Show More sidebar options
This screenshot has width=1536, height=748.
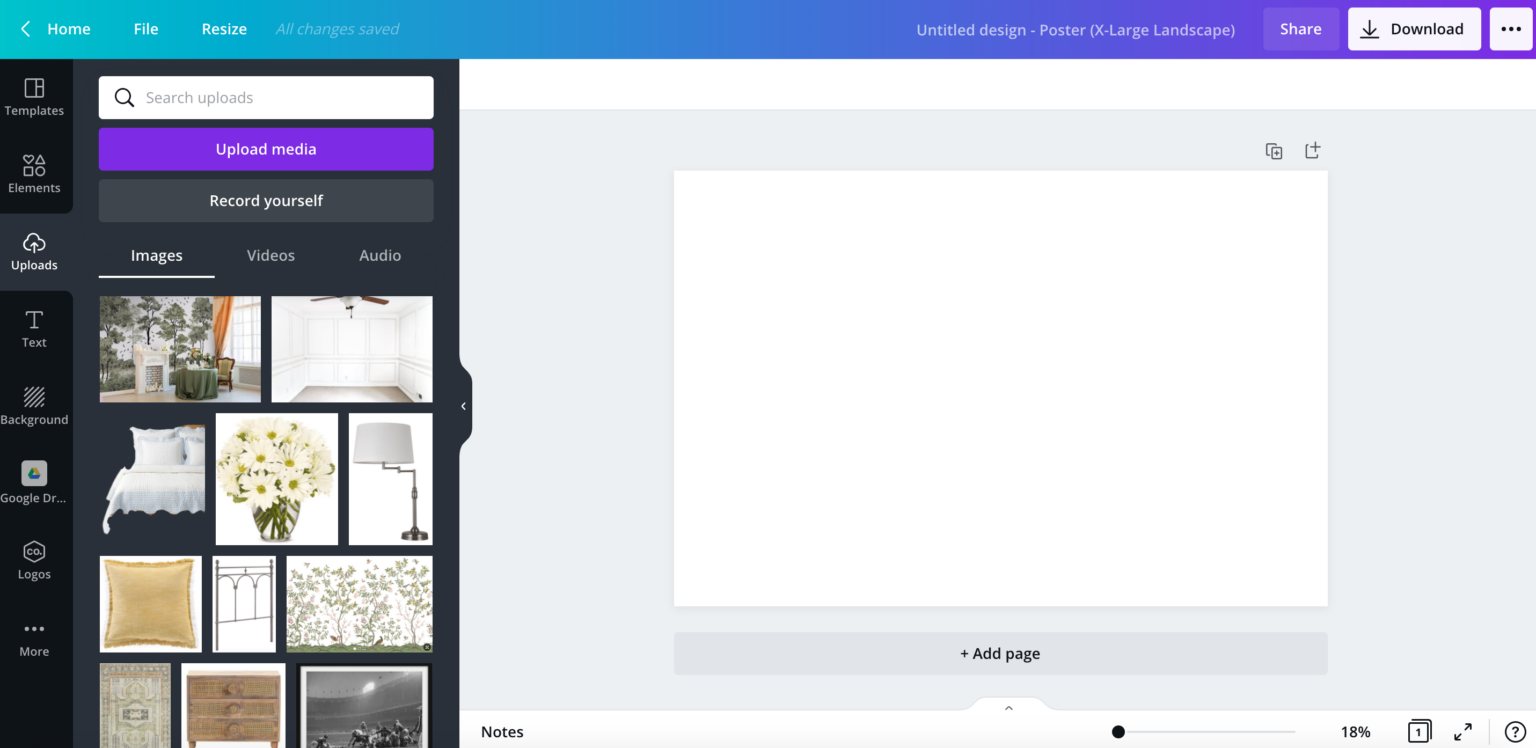tap(34, 638)
